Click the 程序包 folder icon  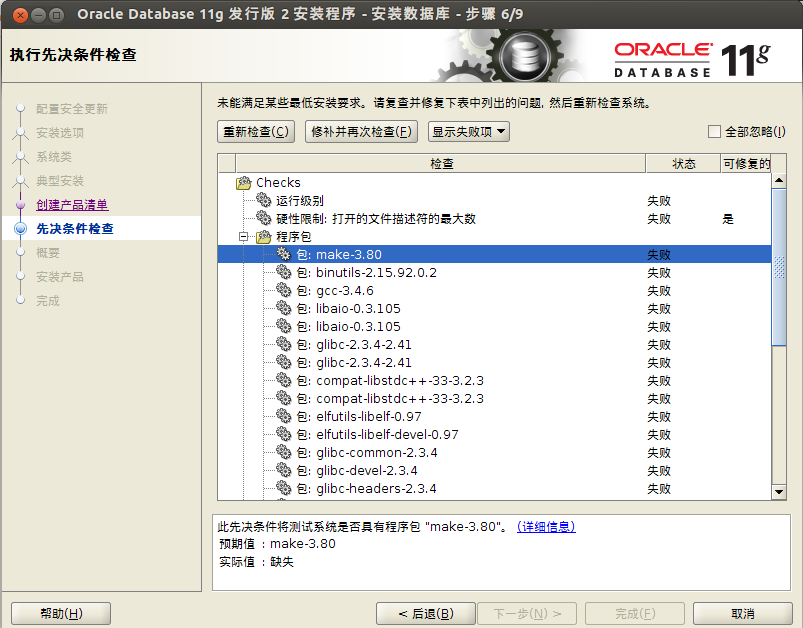click(264, 236)
